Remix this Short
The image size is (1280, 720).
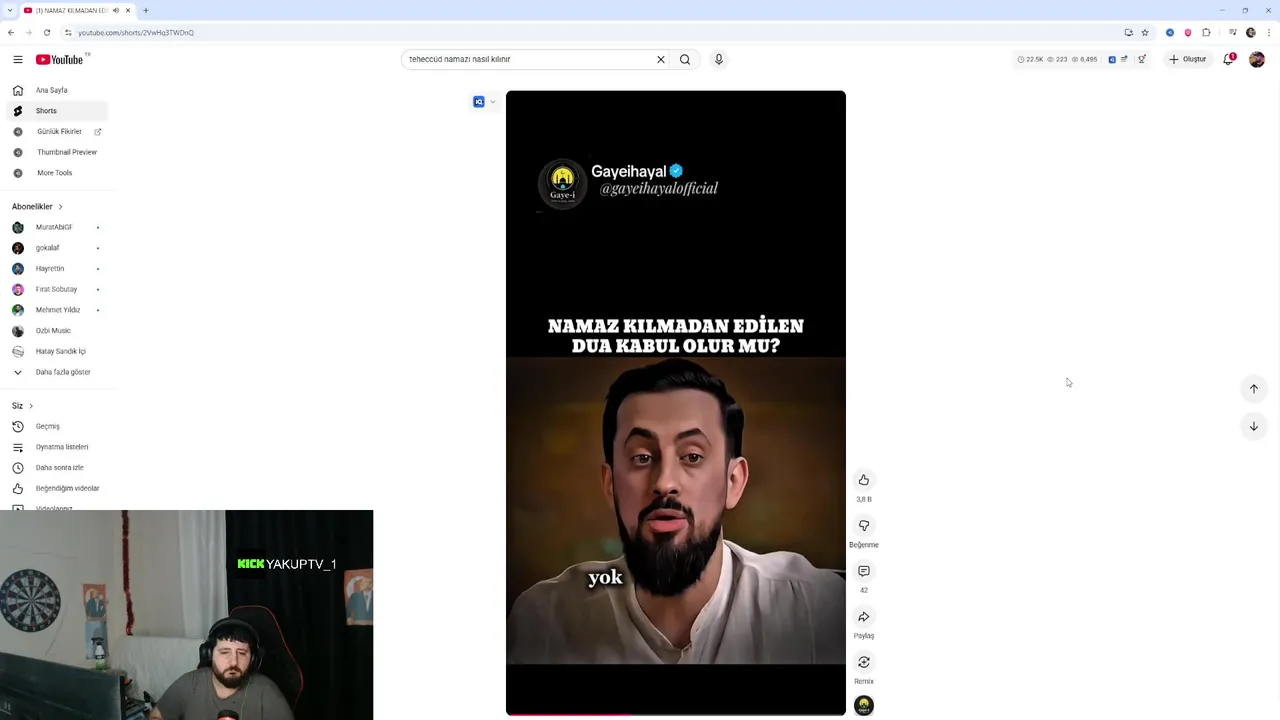[864, 662]
